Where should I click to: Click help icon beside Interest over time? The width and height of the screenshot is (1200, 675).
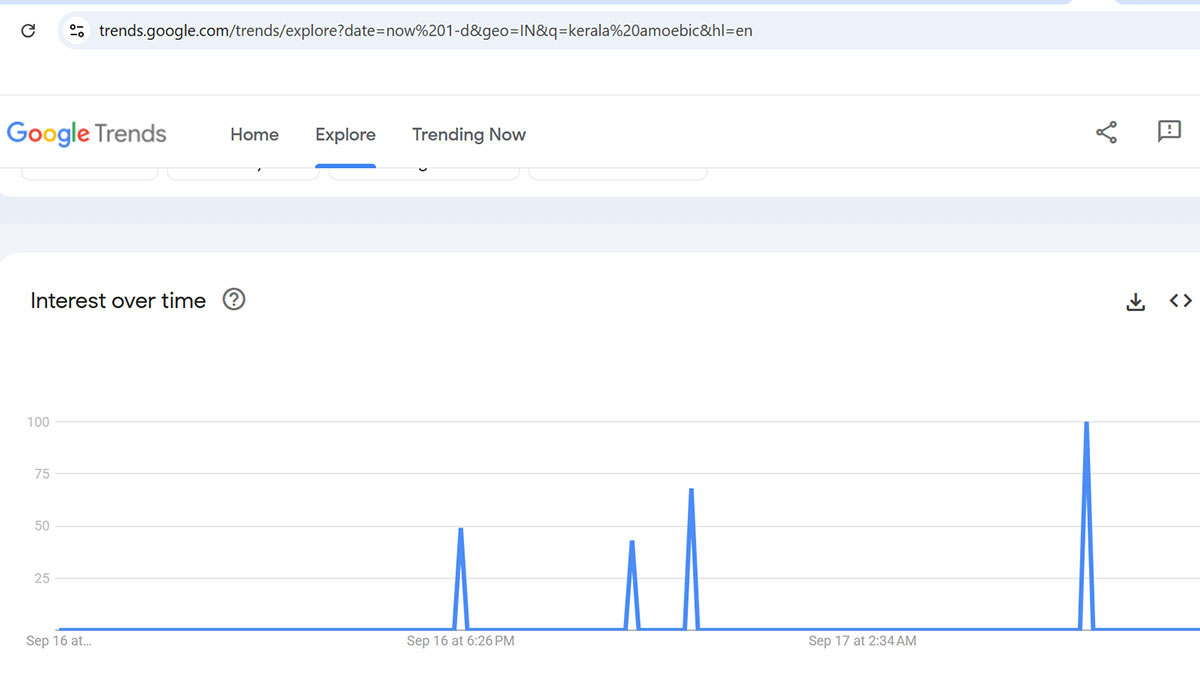234,300
